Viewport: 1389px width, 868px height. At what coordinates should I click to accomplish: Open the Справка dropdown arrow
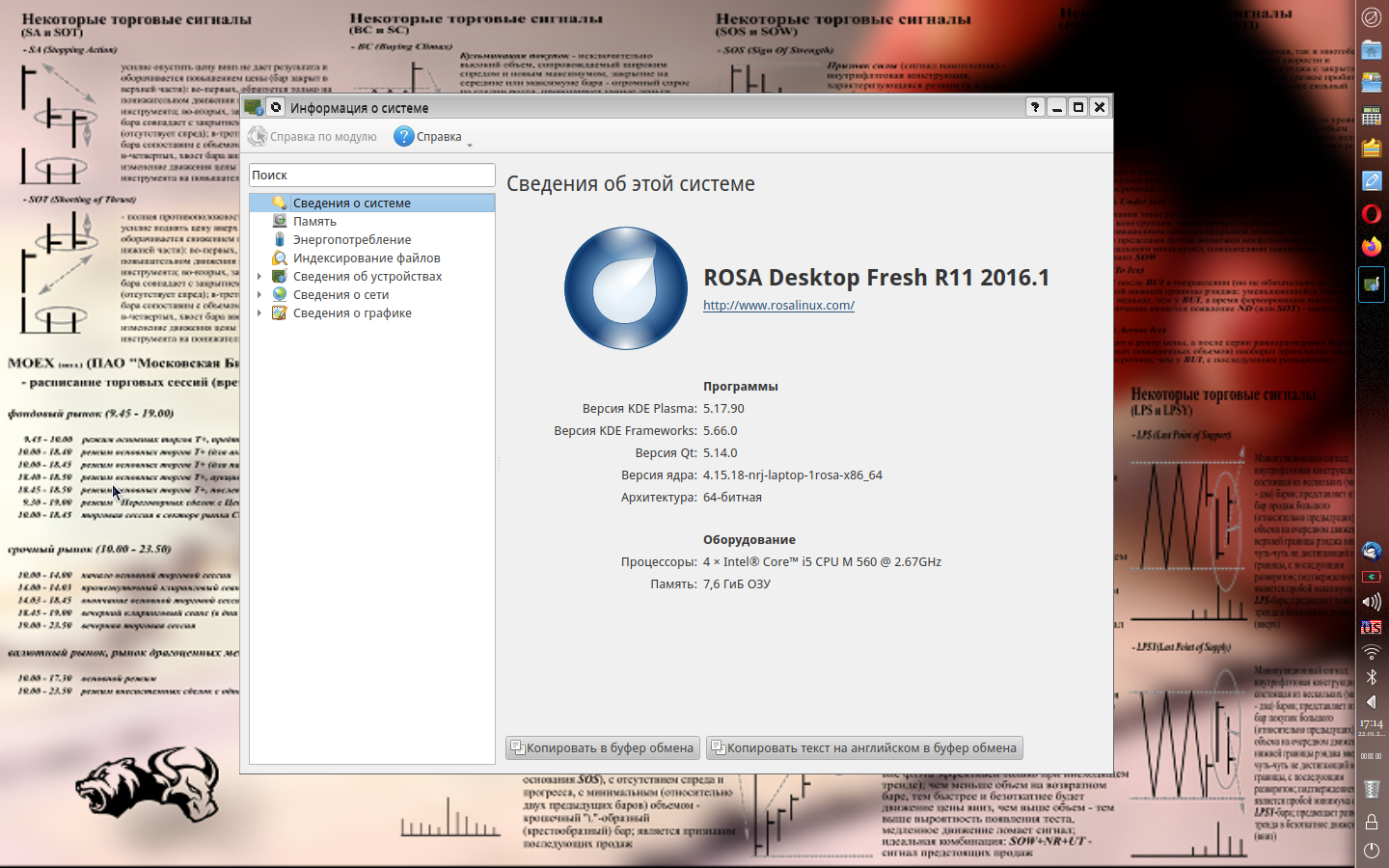tap(470, 144)
